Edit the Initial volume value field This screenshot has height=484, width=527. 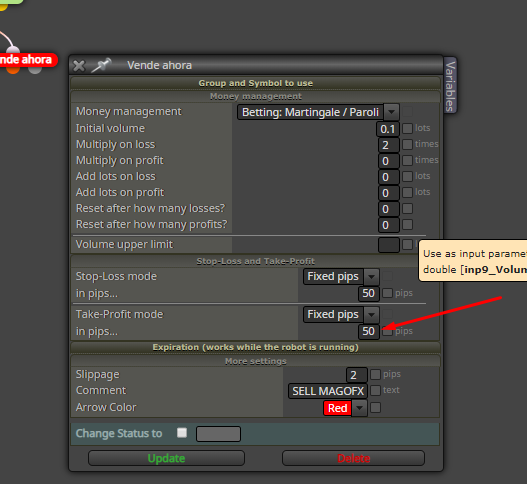(x=388, y=129)
